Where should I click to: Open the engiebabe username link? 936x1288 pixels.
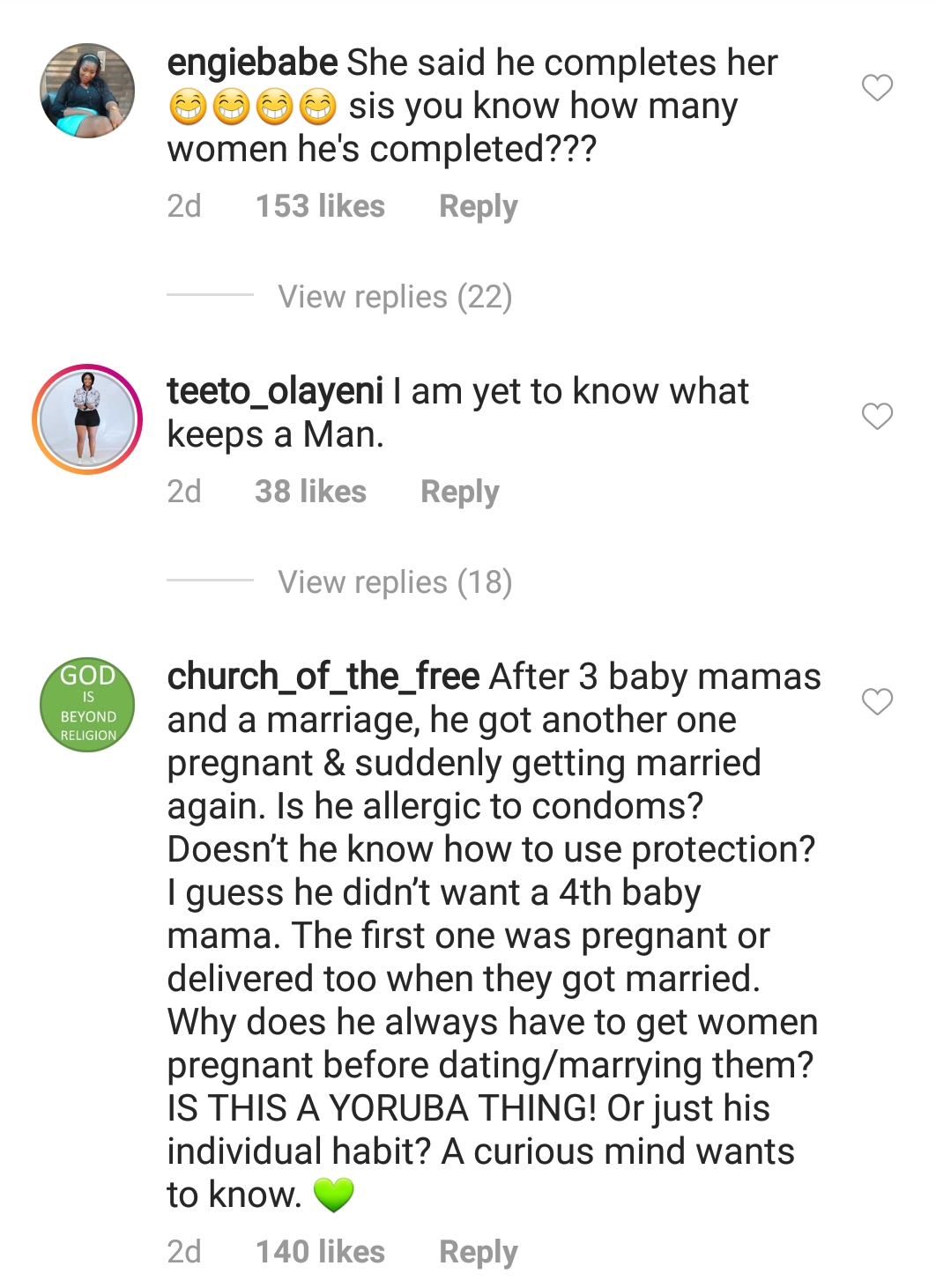coord(252,63)
